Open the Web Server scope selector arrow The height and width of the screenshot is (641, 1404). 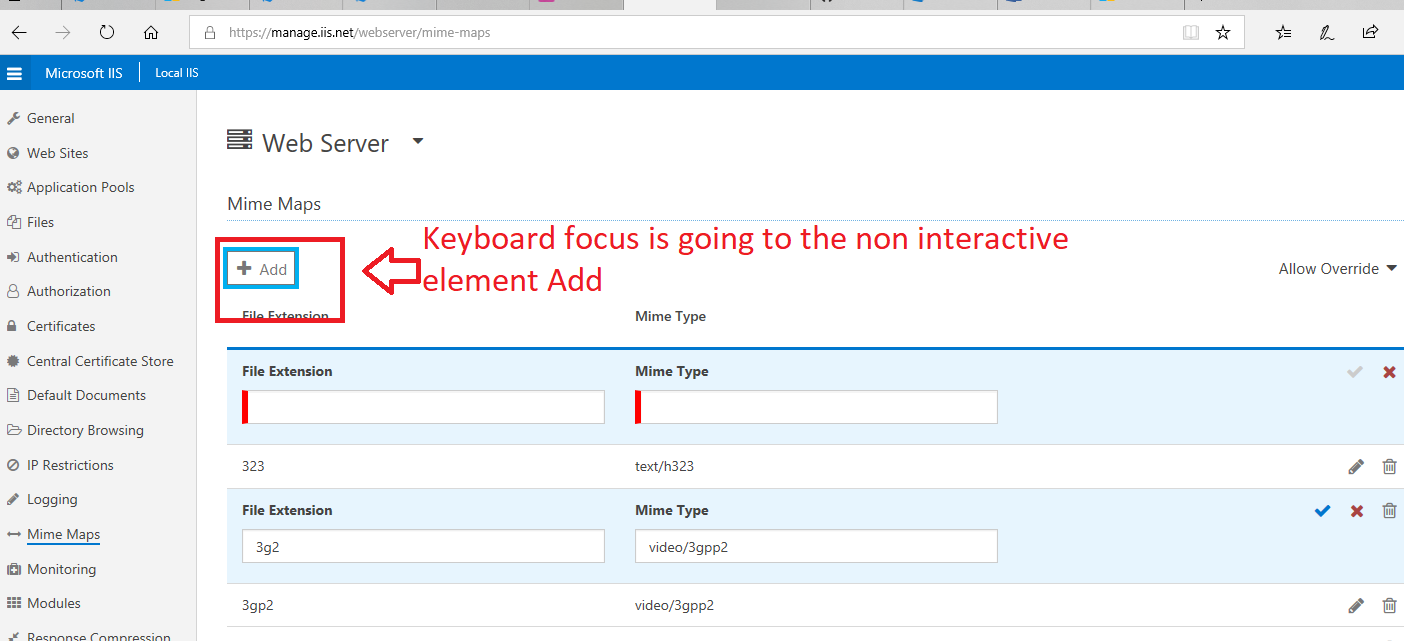click(x=417, y=141)
